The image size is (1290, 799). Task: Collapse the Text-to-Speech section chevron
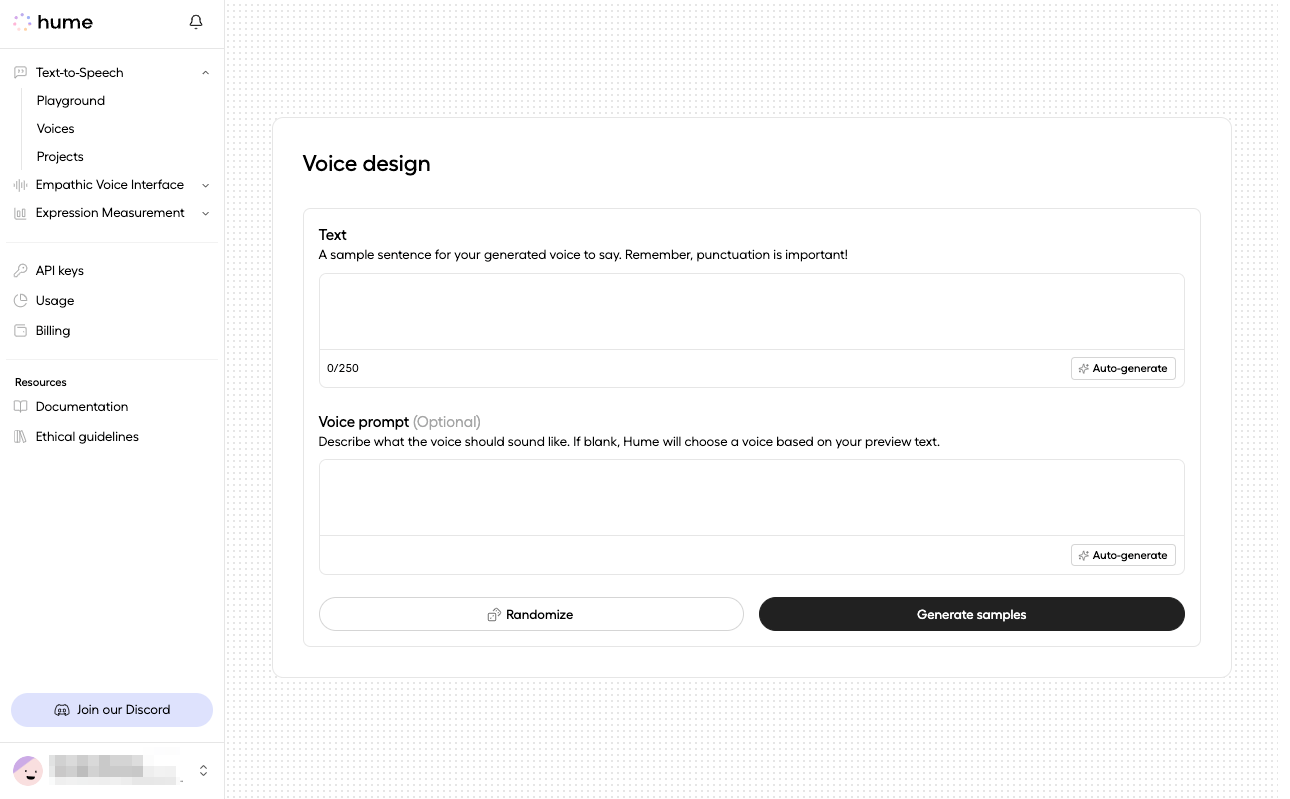(205, 73)
